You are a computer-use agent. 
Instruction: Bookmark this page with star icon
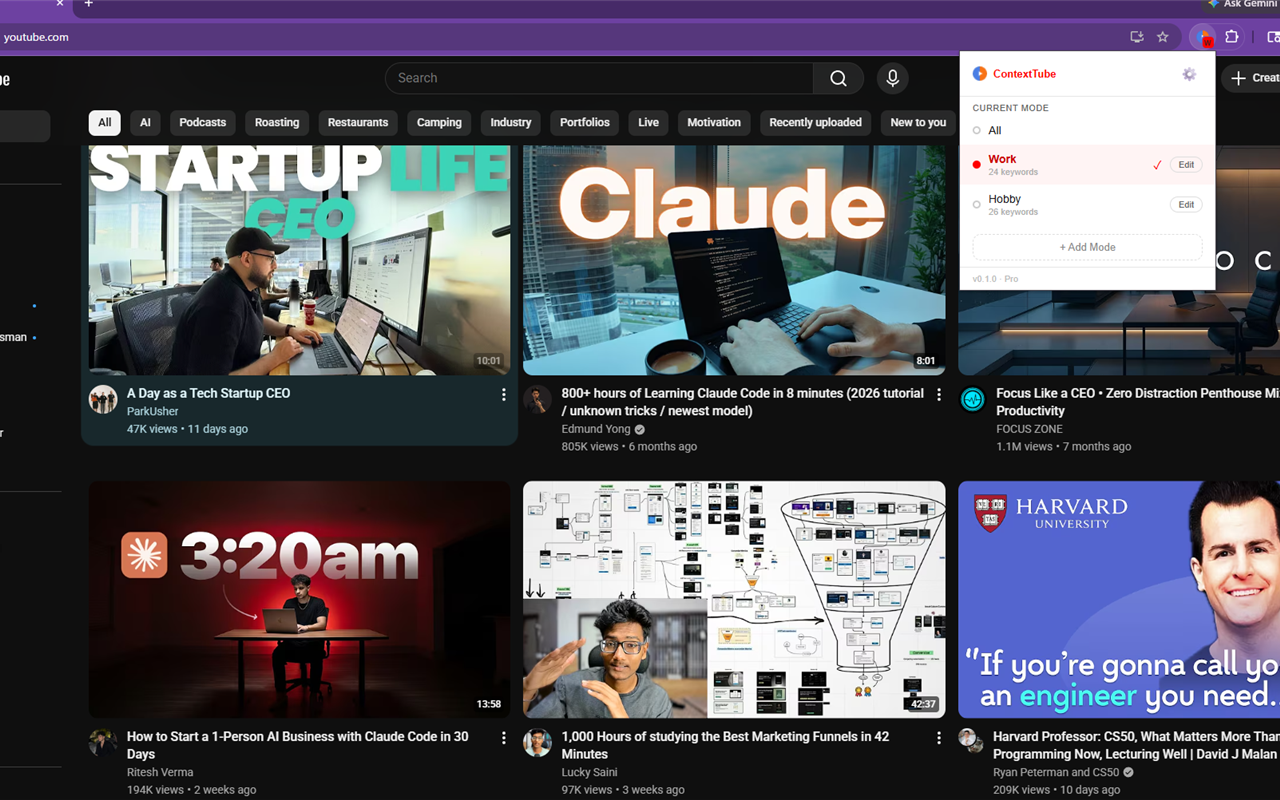(x=1163, y=37)
